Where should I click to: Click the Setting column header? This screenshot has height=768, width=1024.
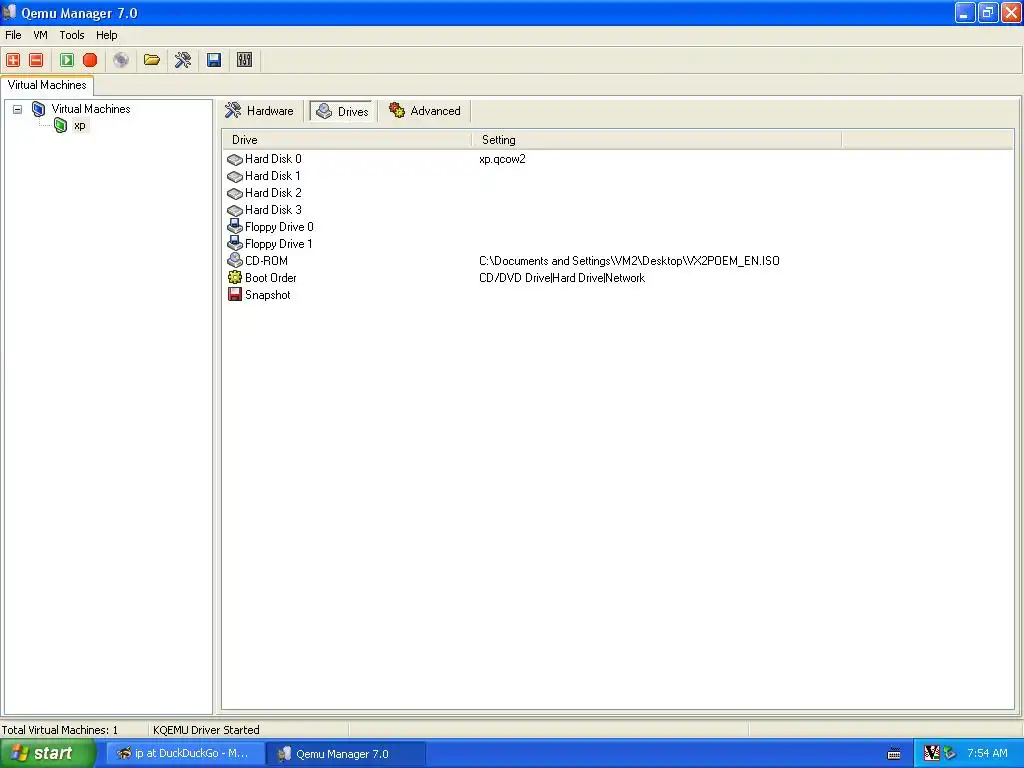(x=657, y=140)
